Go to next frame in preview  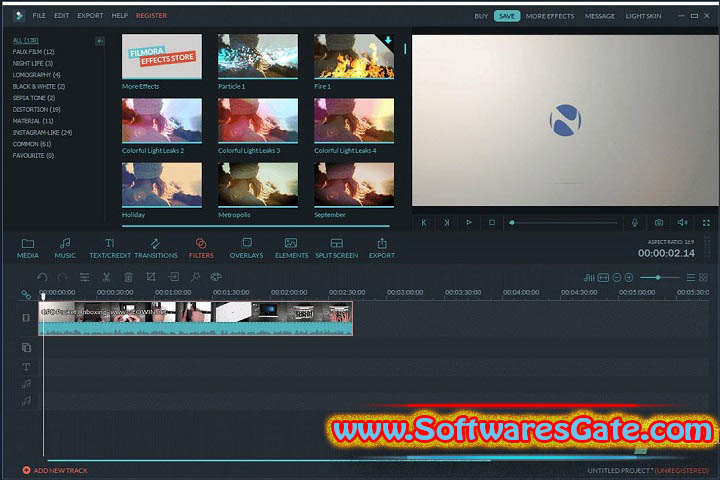click(x=446, y=223)
